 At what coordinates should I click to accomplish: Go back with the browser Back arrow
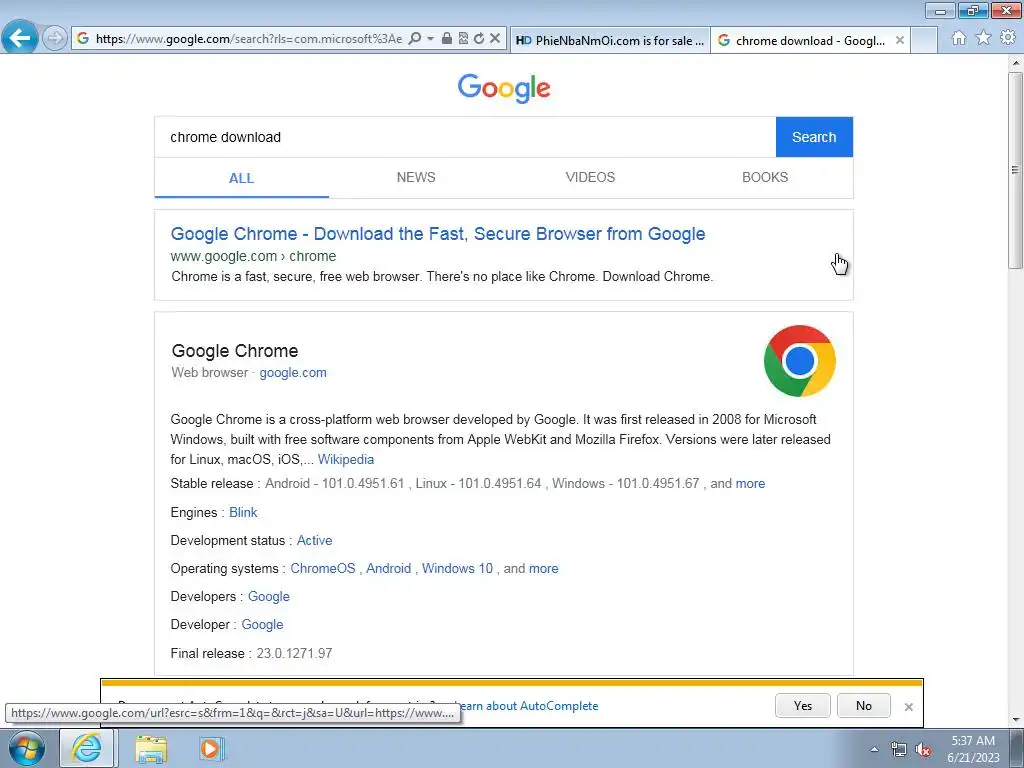coord(20,38)
